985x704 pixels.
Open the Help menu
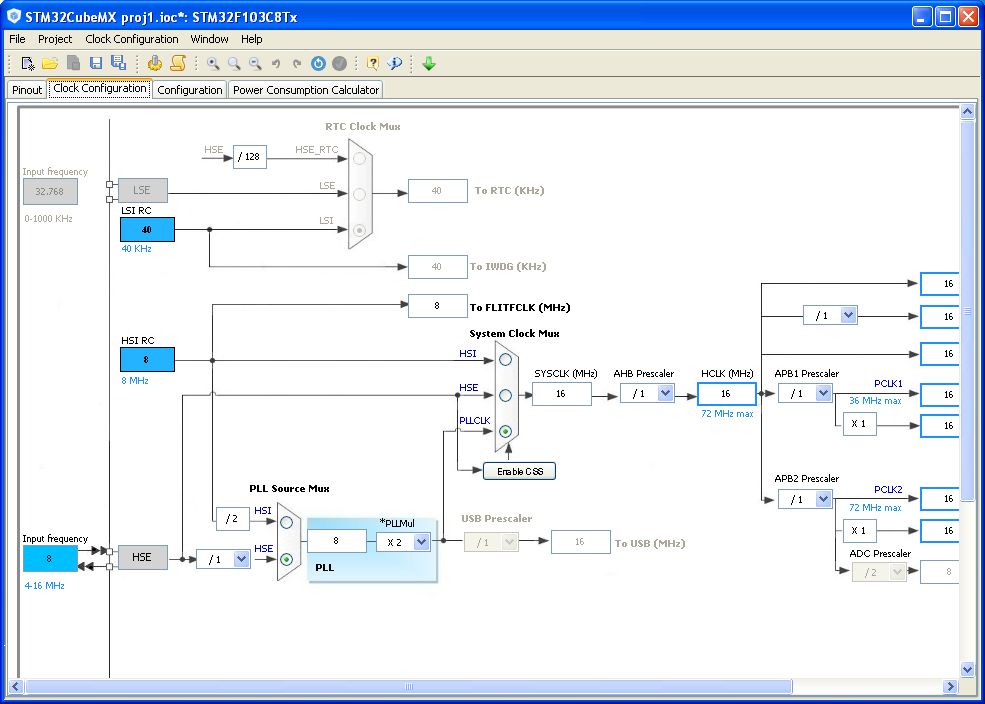click(251, 39)
